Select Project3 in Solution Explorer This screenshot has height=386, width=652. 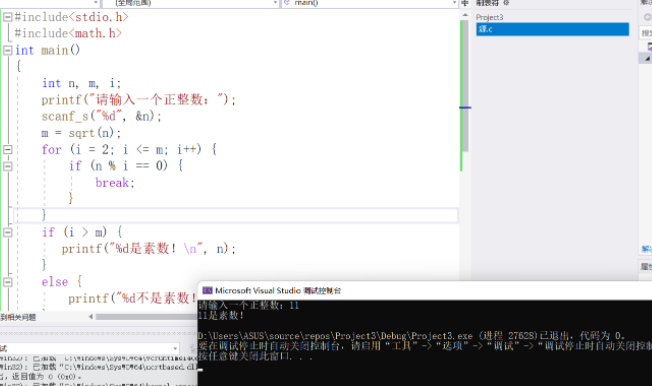click(489, 17)
